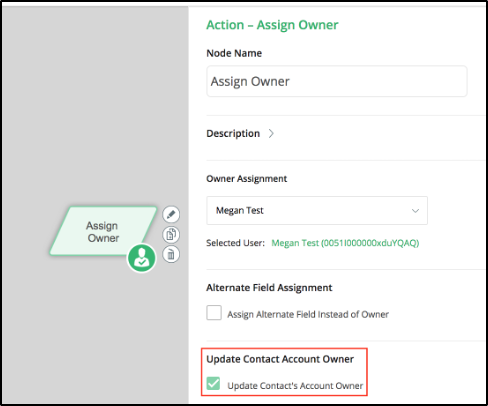The image size is (488, 406).
Task: Click the Update Contact Account Owner heading
Action: (280, 359)
